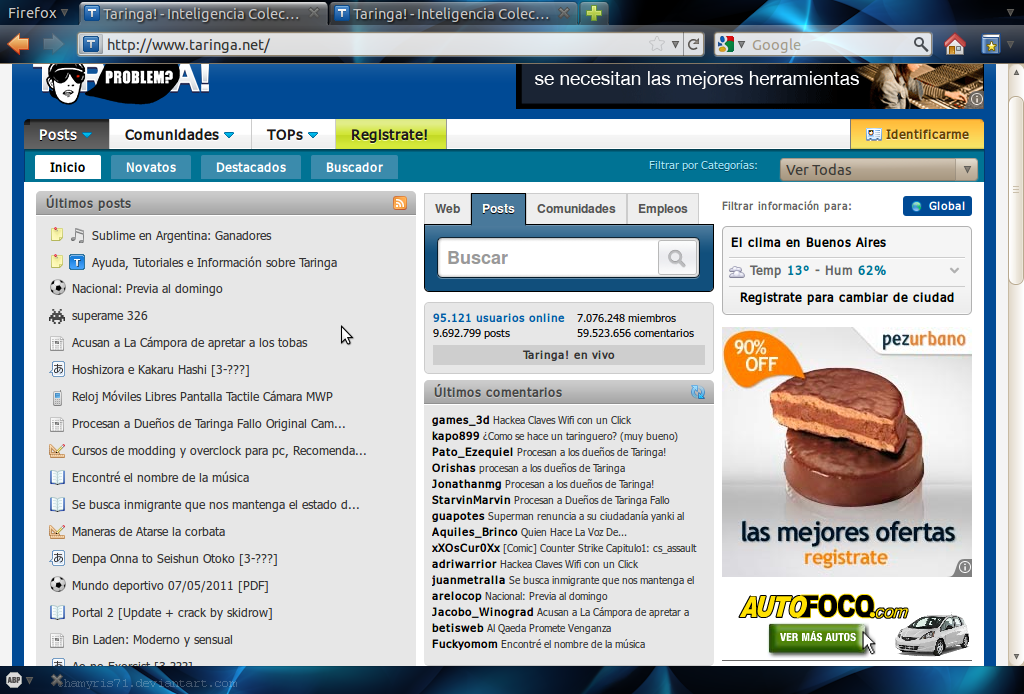Open the Novatos tab

coord(151,167)
